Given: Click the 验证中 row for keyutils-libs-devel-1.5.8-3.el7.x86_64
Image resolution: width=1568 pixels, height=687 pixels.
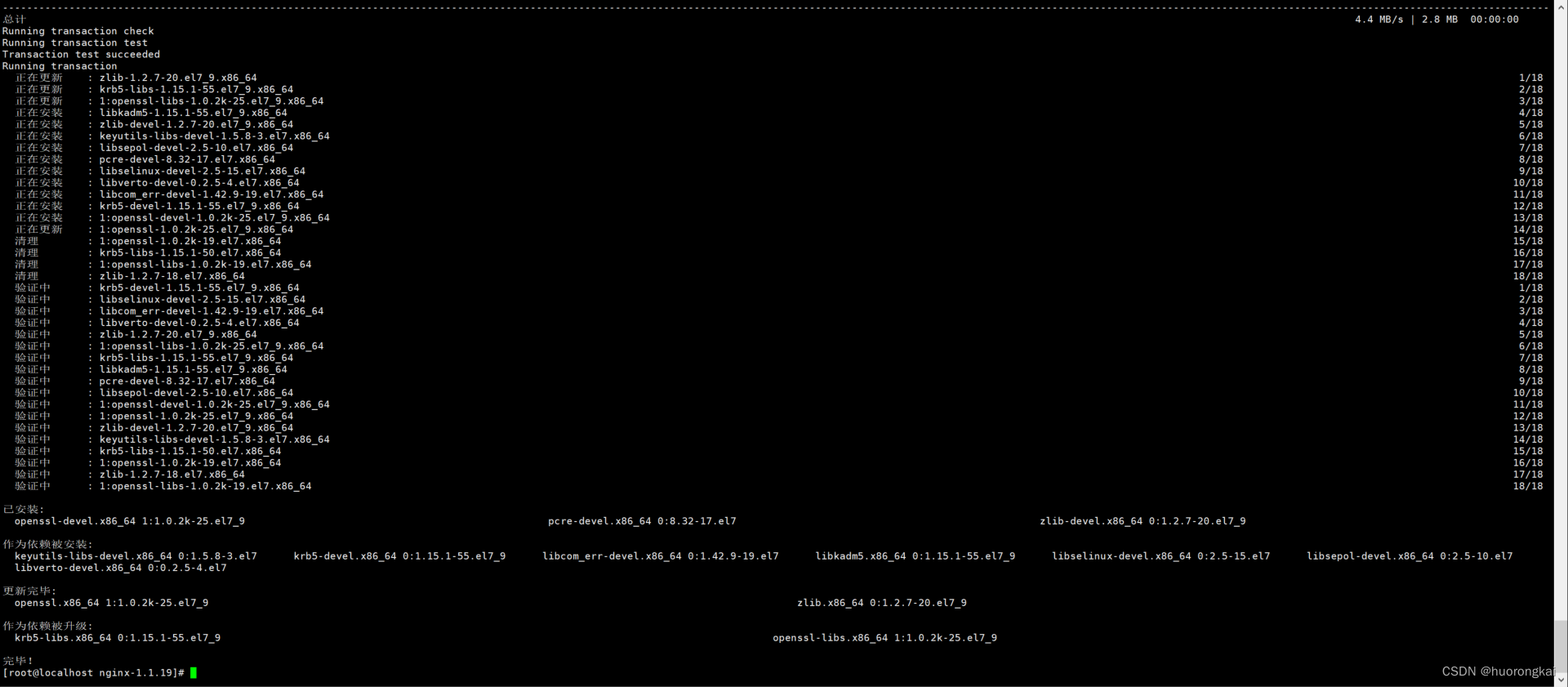Looking at the screenshot, I should (x=778, y=439).
